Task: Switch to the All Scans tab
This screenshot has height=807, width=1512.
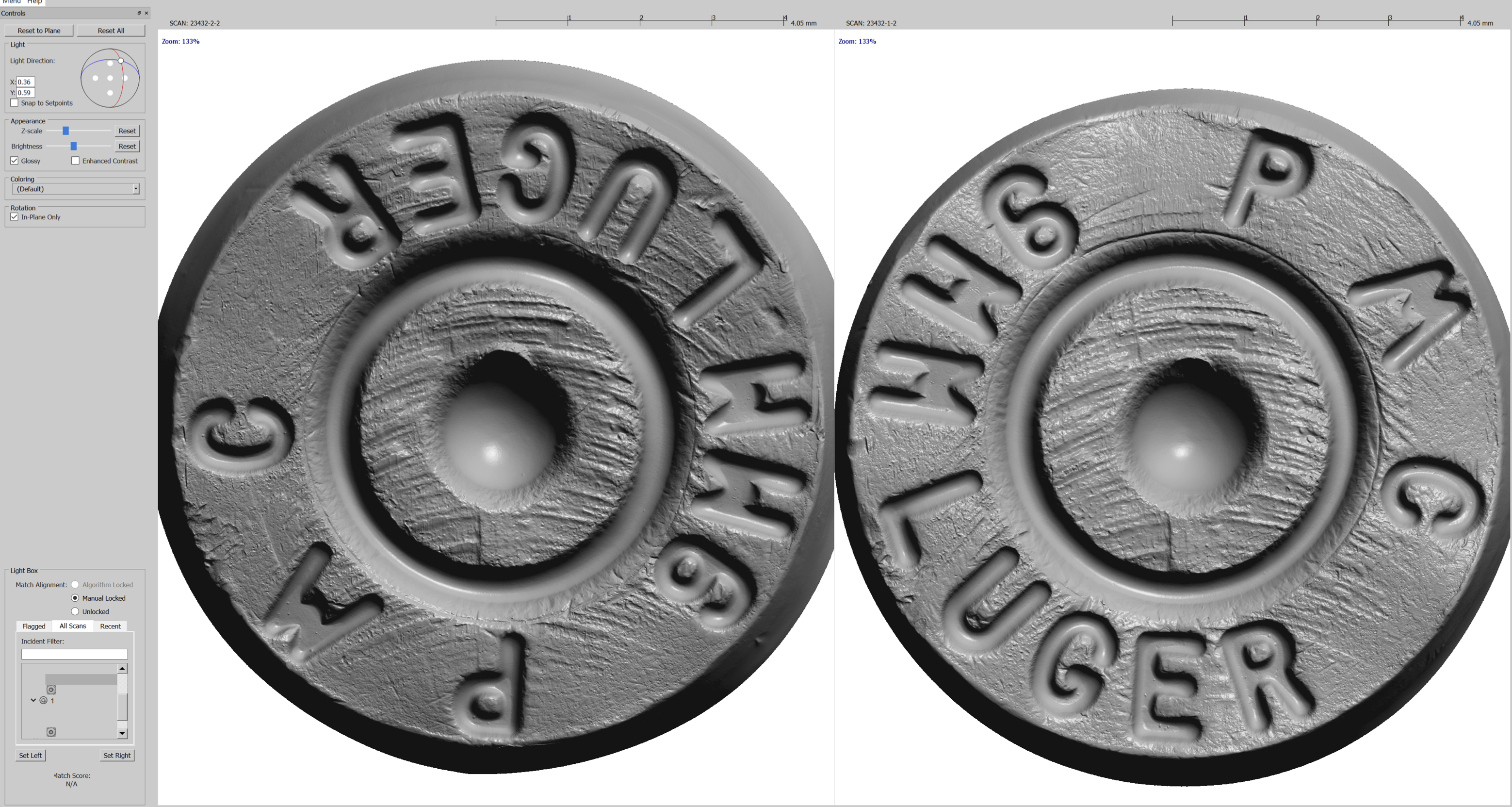Action: (73, 626)
